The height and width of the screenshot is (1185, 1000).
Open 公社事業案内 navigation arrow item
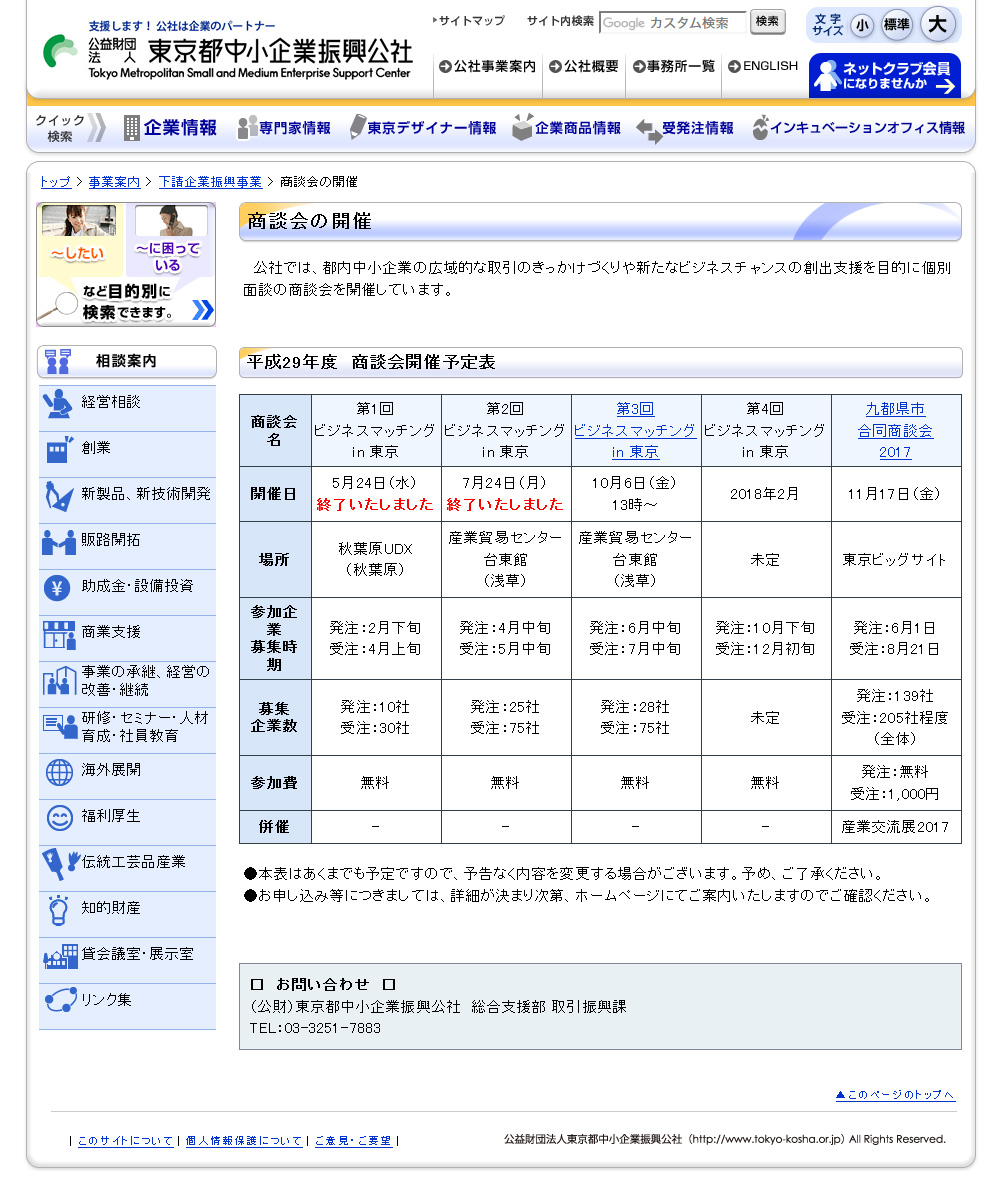[487, 67]
